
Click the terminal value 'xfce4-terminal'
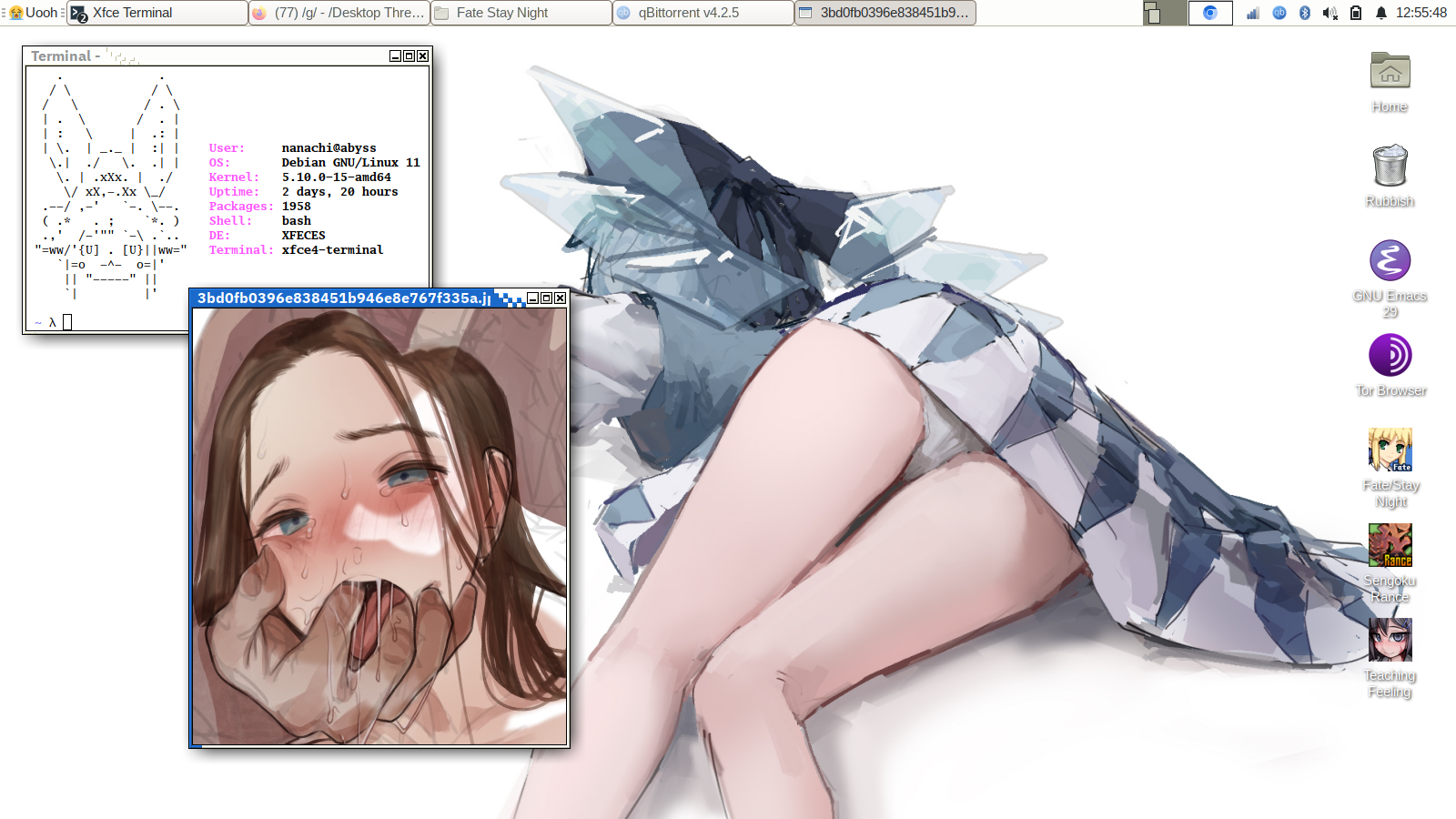click(x=332, y=249)
